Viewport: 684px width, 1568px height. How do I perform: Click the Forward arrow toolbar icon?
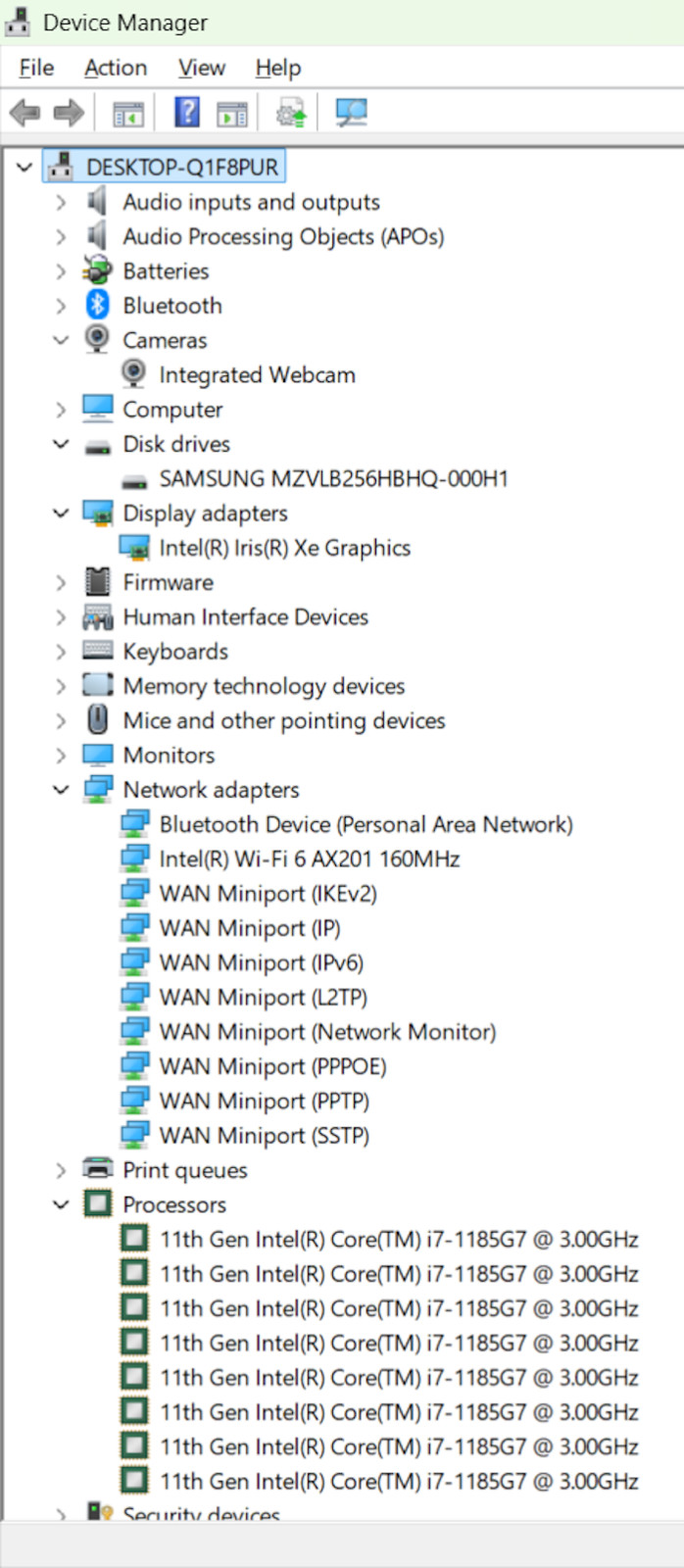point(69,113)
